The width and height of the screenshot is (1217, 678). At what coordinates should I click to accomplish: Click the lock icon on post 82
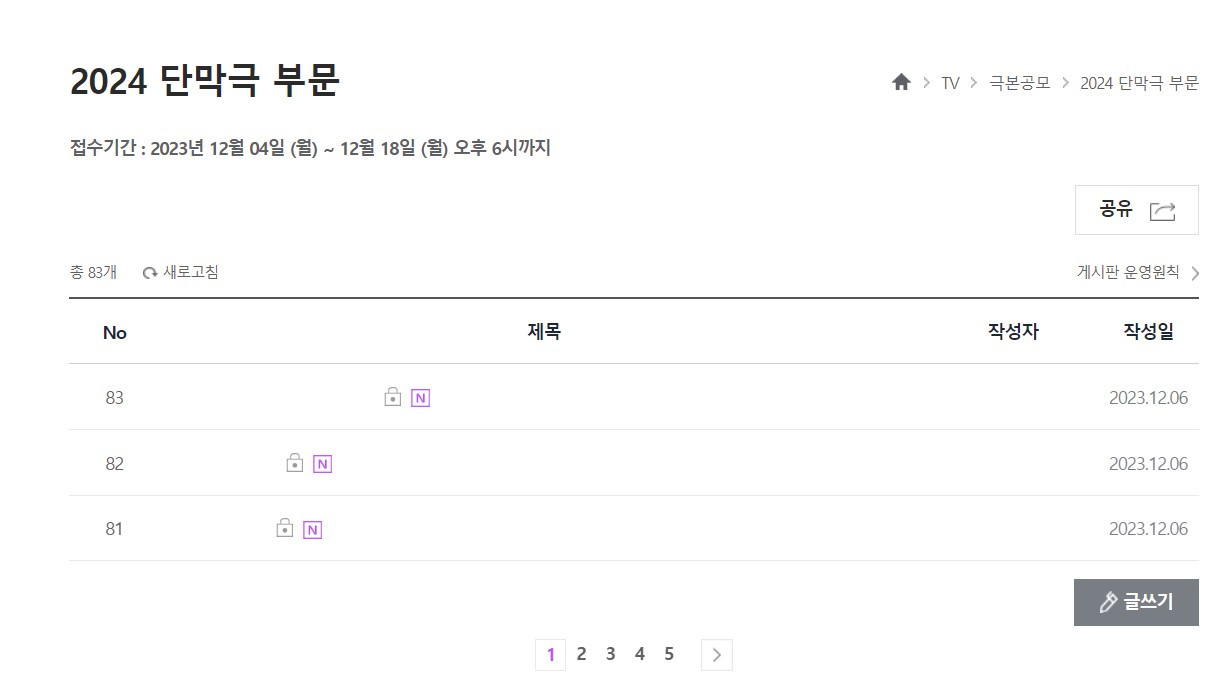[x=294, y=463]
